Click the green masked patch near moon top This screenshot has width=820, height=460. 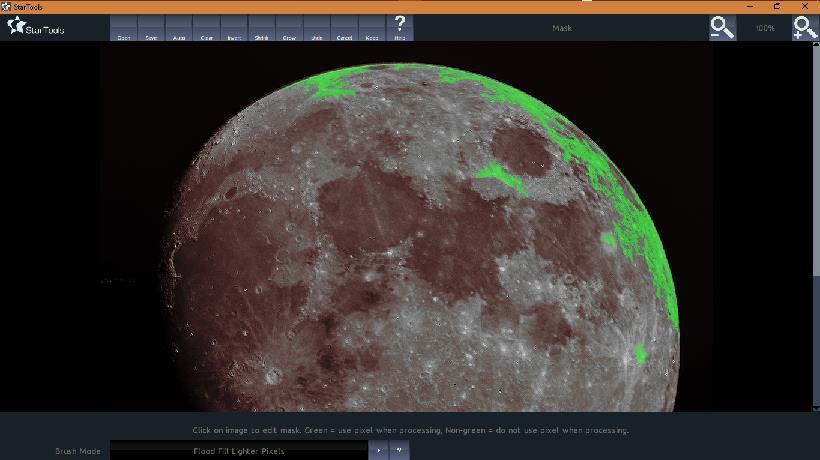click(x=331, y=85)
